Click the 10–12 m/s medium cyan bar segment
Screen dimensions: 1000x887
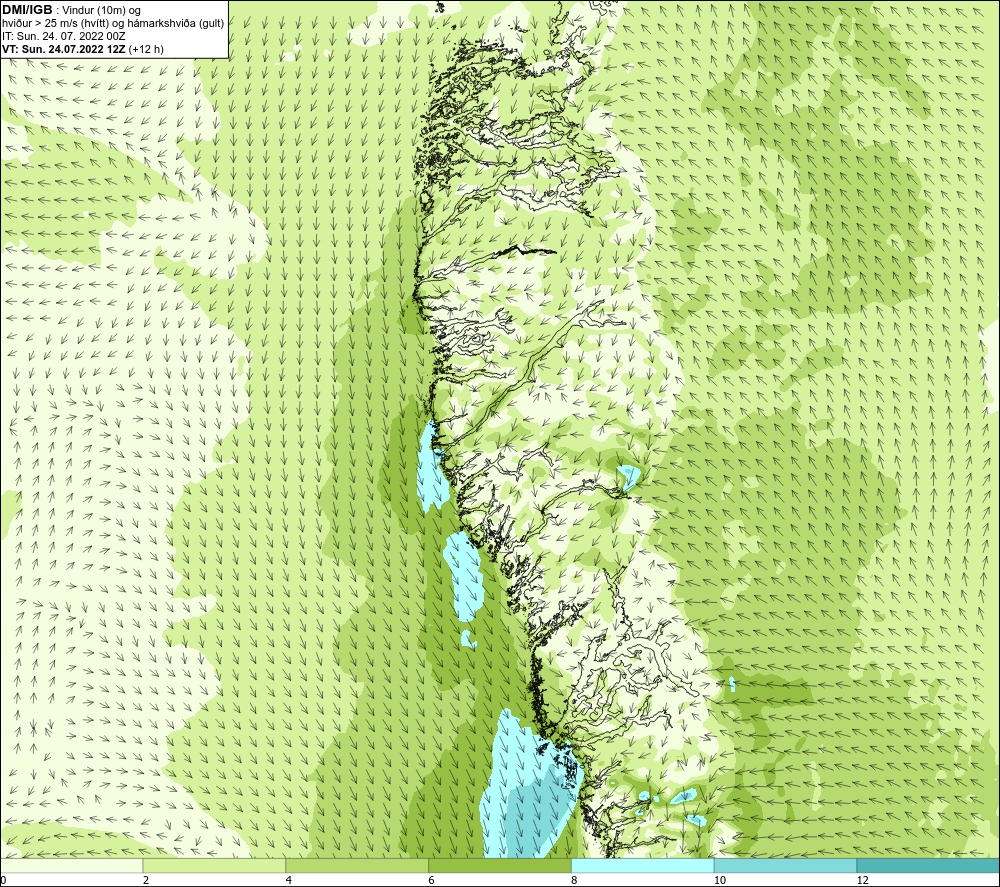click(786, 865)
